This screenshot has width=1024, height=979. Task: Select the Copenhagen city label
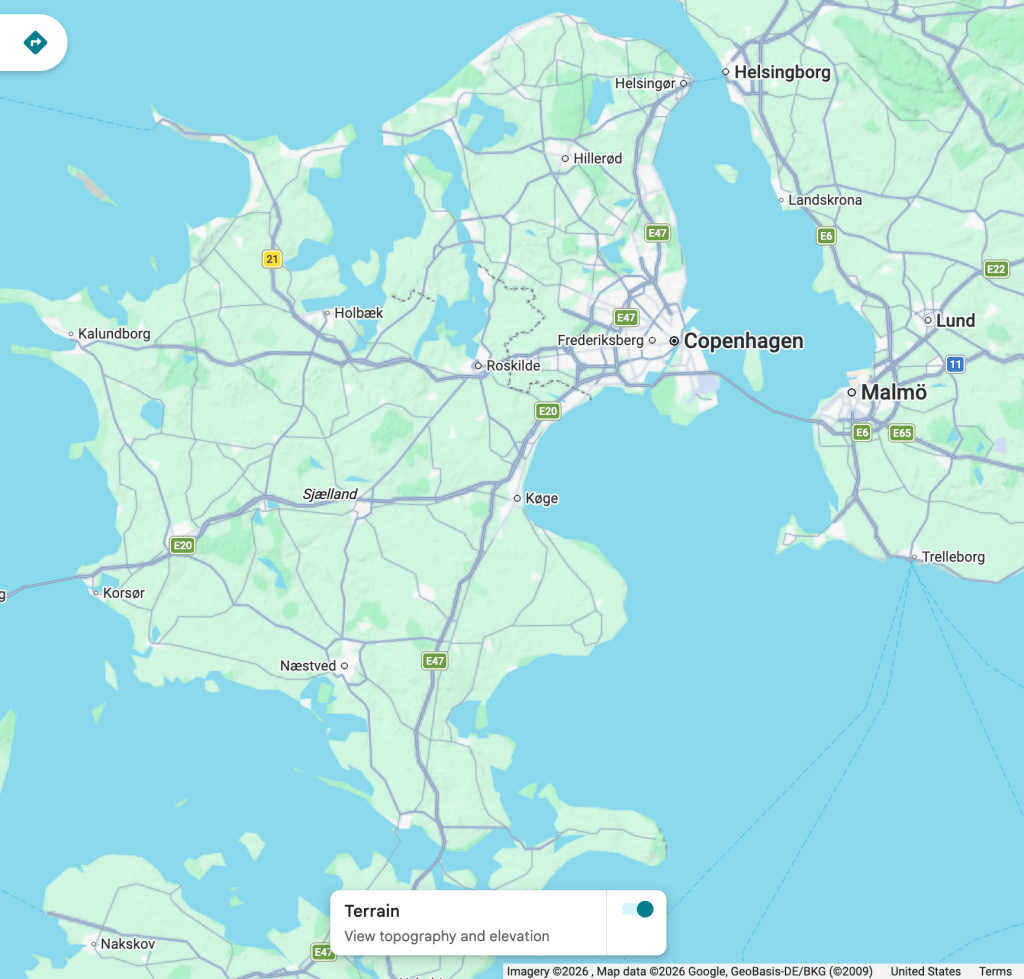coord(743,341)
